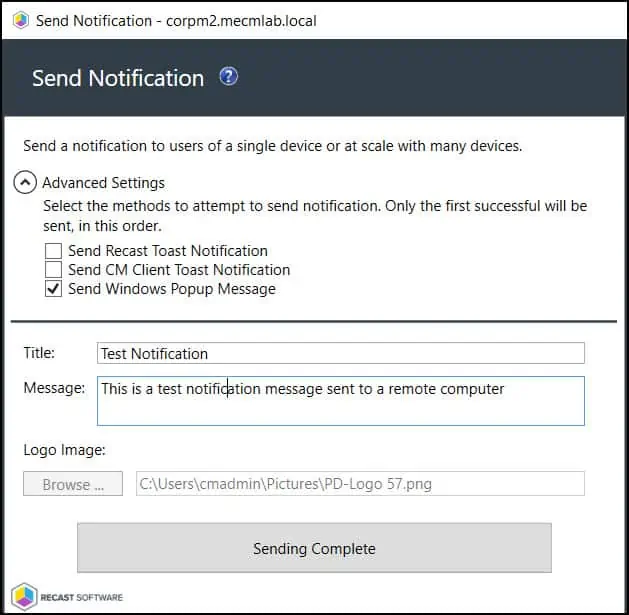
Task: Click the Title label
Action: (x=39, y=353)
